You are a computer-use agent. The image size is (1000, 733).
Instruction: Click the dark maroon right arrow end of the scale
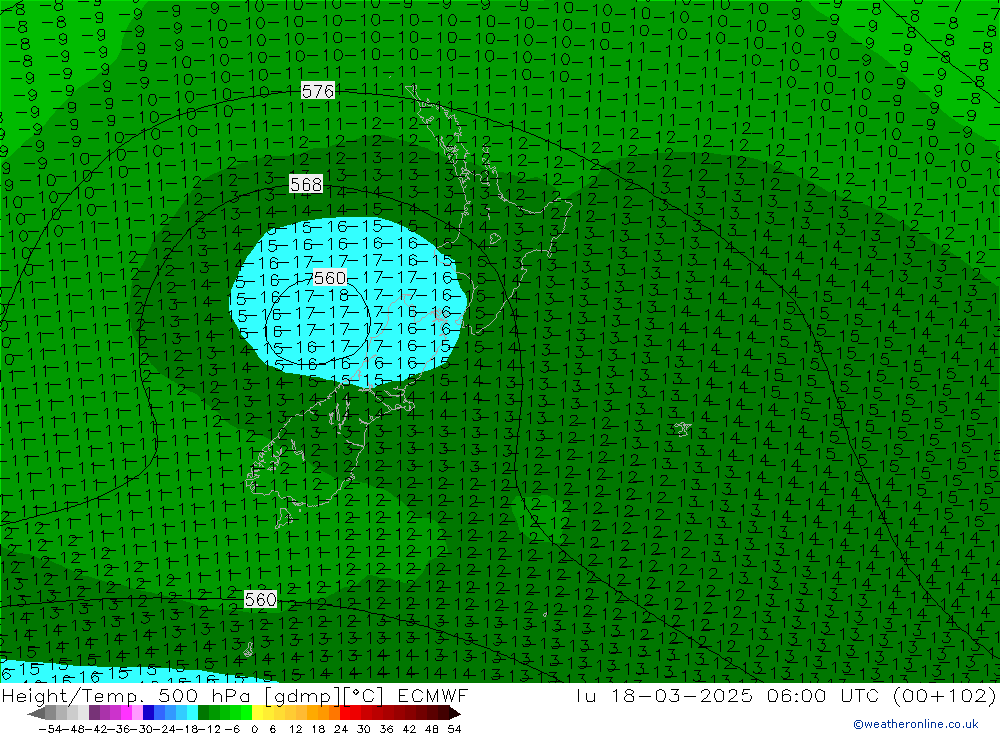(x=455, y=713)
